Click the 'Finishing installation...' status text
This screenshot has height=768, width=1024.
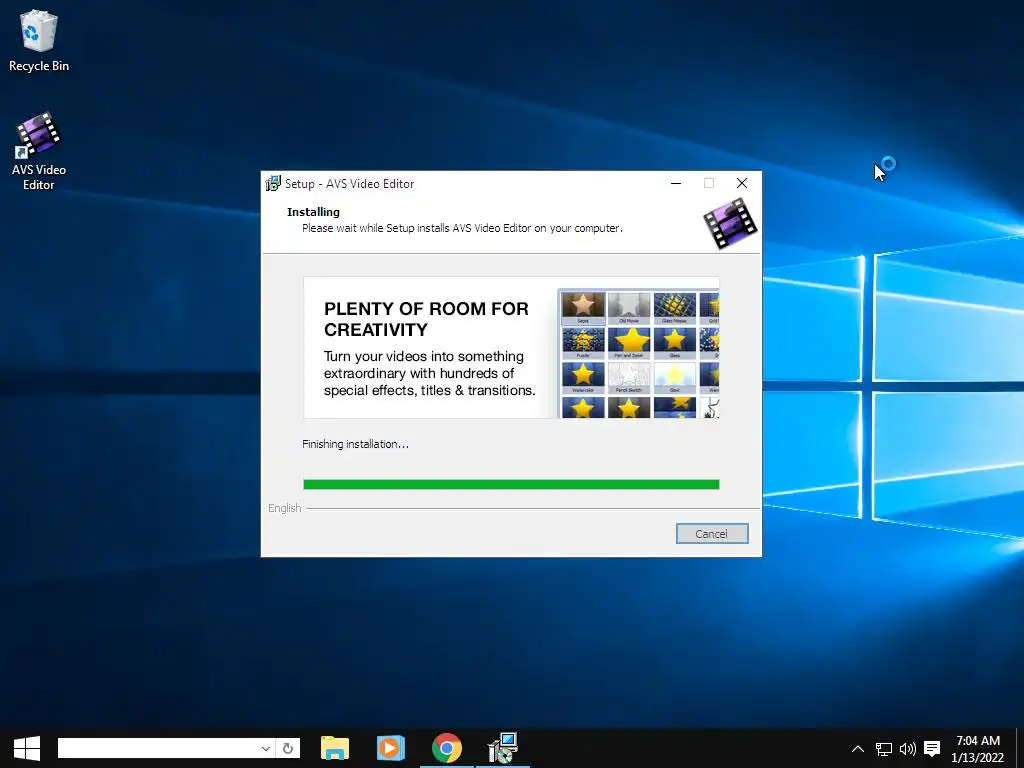[x=355, y=444]
